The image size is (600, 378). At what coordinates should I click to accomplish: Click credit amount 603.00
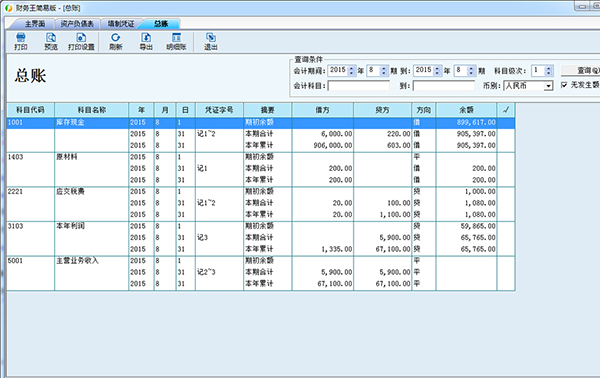(398, 145)
